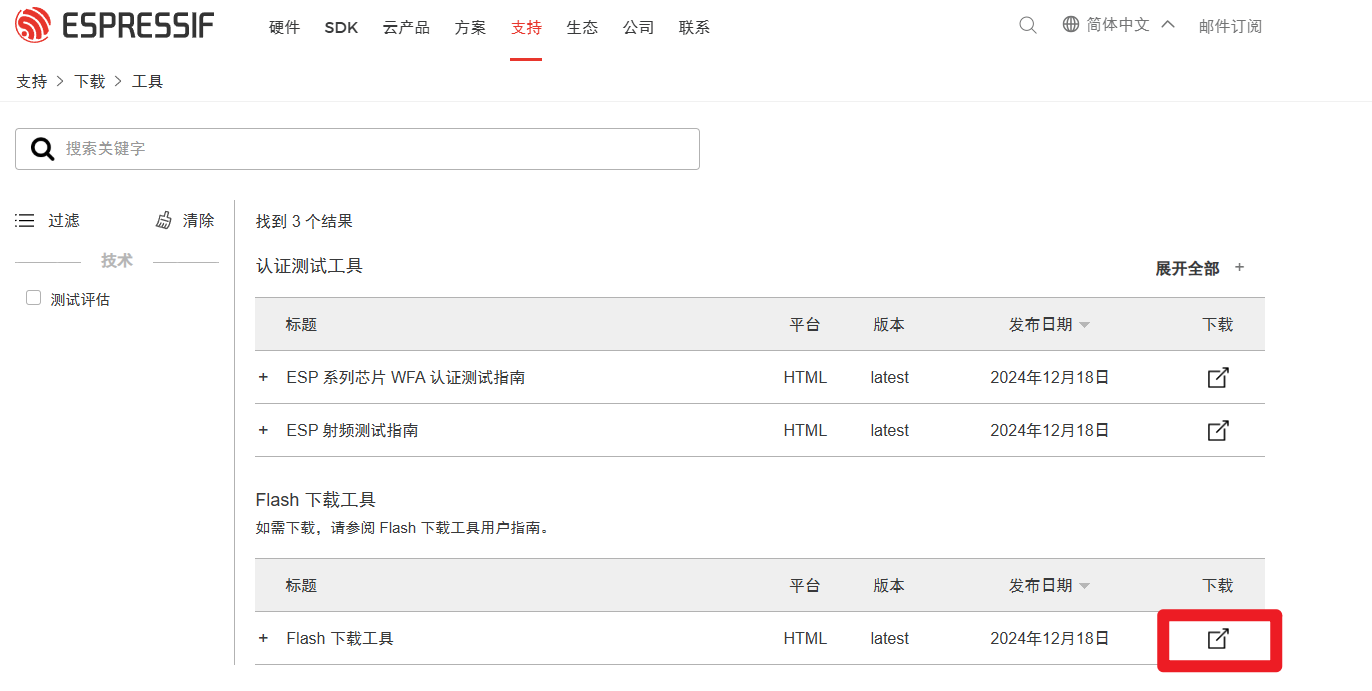
Task: Go to 支持 in breadcrumb
Action: point(31,82)
